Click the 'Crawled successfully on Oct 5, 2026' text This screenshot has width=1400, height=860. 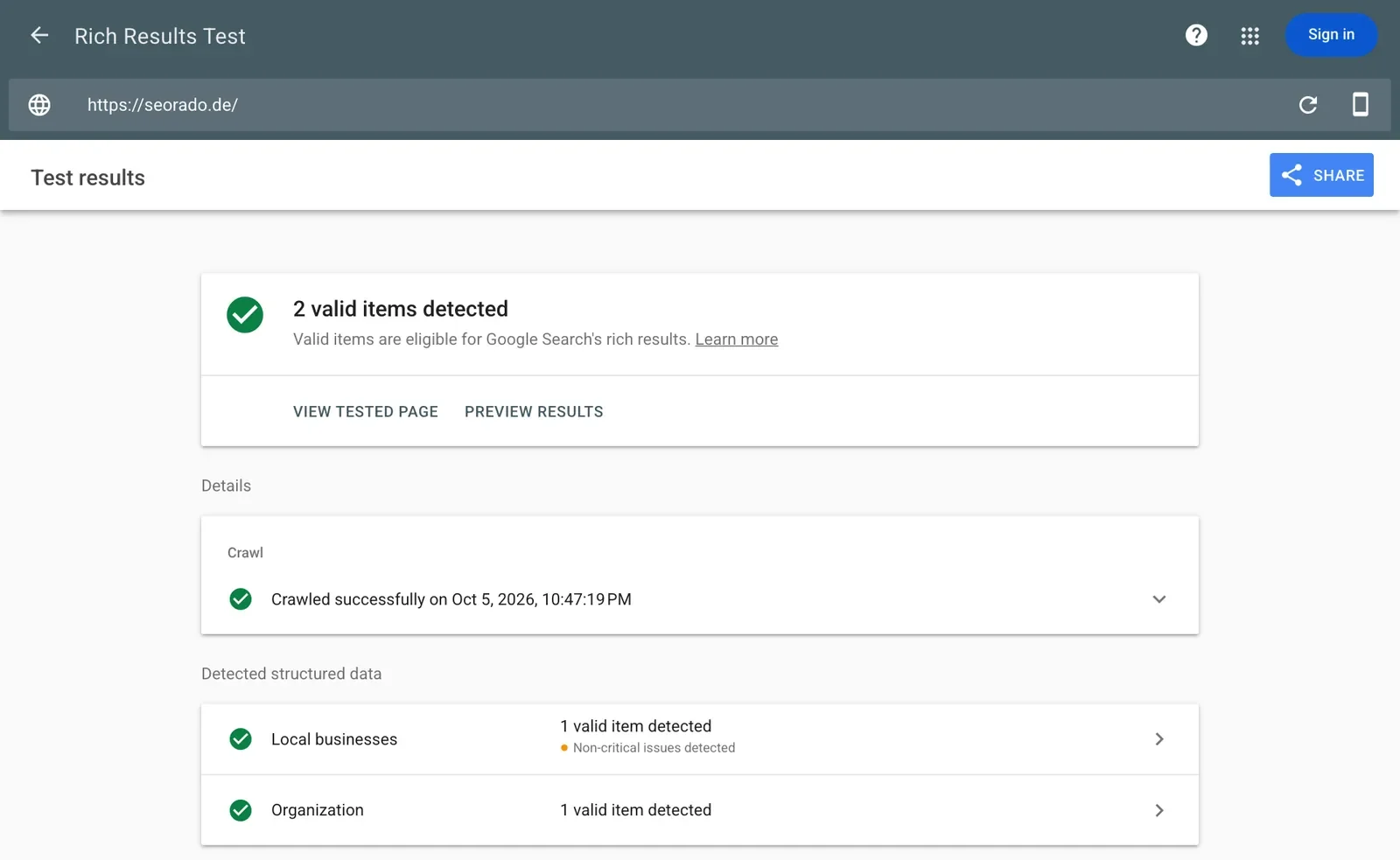point(451,599)
